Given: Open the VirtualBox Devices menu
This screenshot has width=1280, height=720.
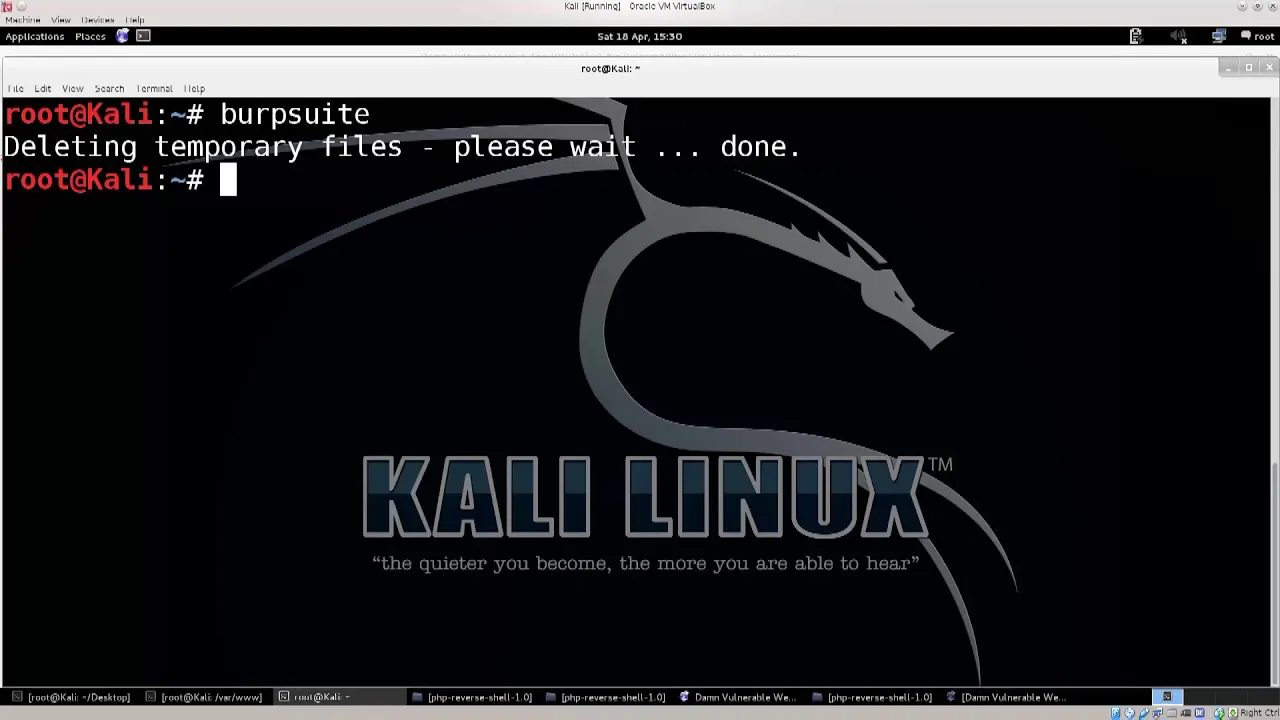Looking at the screenshot, I should (x=98, y=20).
